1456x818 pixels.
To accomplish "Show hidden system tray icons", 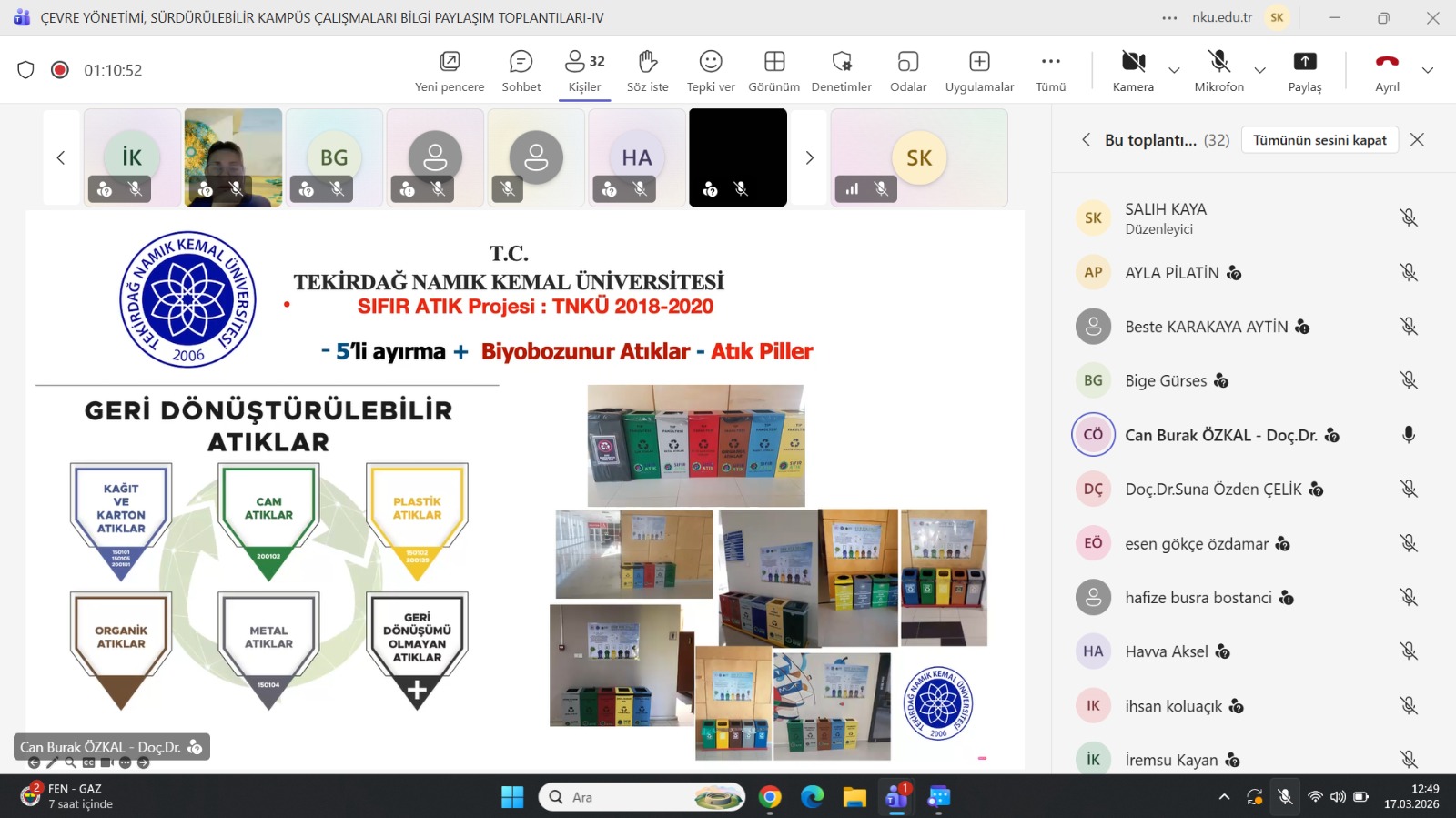I will [x=1224, y=797].
